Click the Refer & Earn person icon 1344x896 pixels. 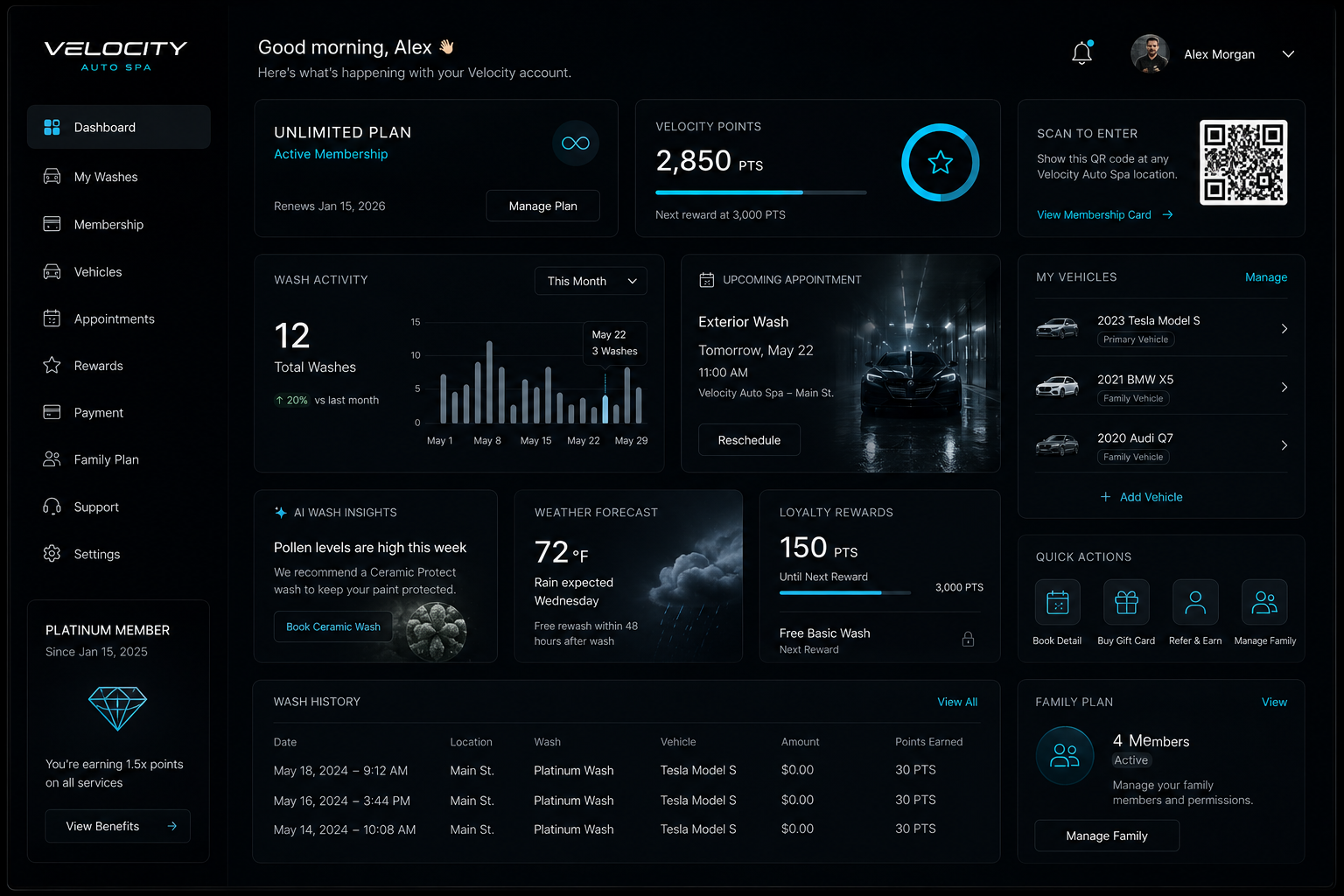click(1195, 602)
